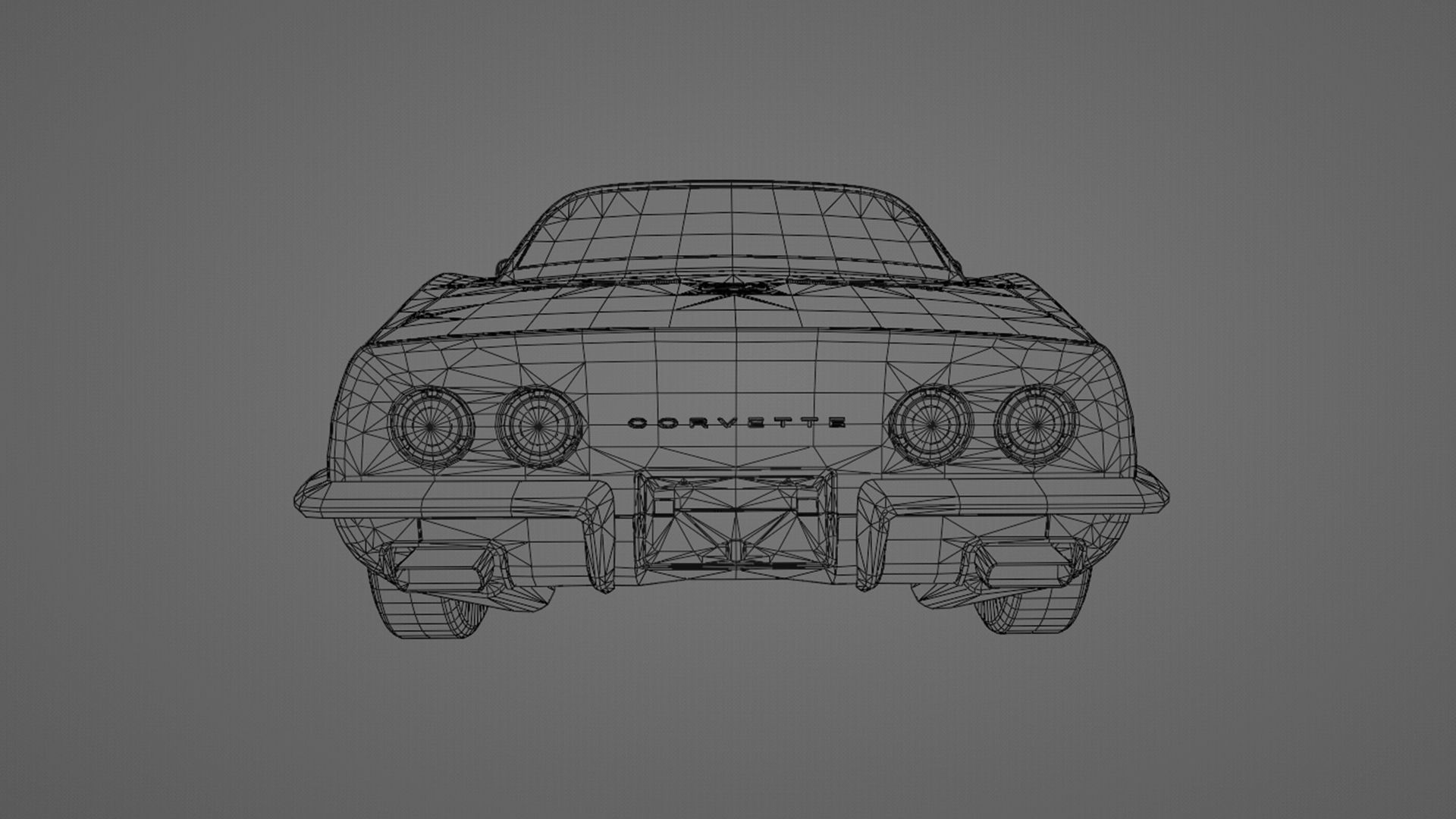Select the inner left round tail light
Image resolution: width=1456 pixels, height=819 pixels.
[x=538, y=426]
